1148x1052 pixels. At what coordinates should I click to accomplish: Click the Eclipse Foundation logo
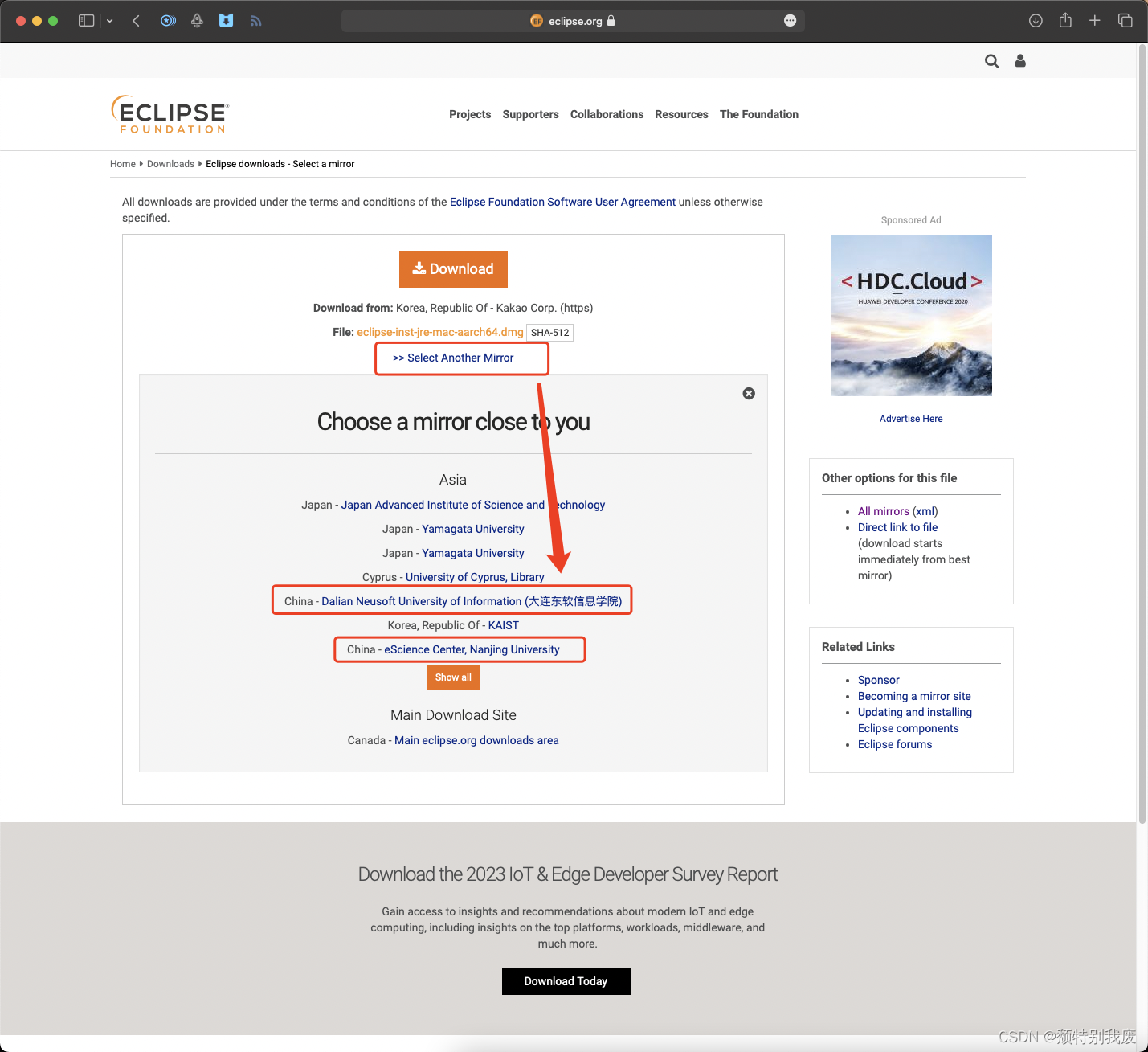coord(170,114)
